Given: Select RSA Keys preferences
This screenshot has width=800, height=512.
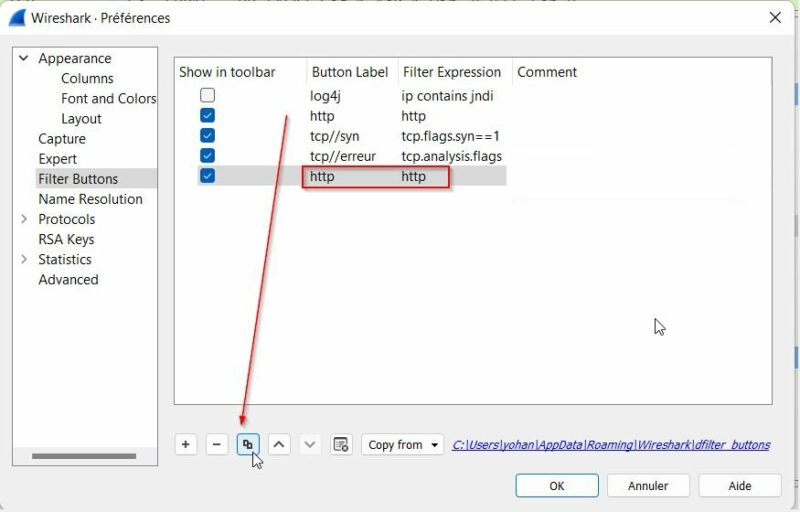Looking at the screenshot, I should tap(66, 239).
